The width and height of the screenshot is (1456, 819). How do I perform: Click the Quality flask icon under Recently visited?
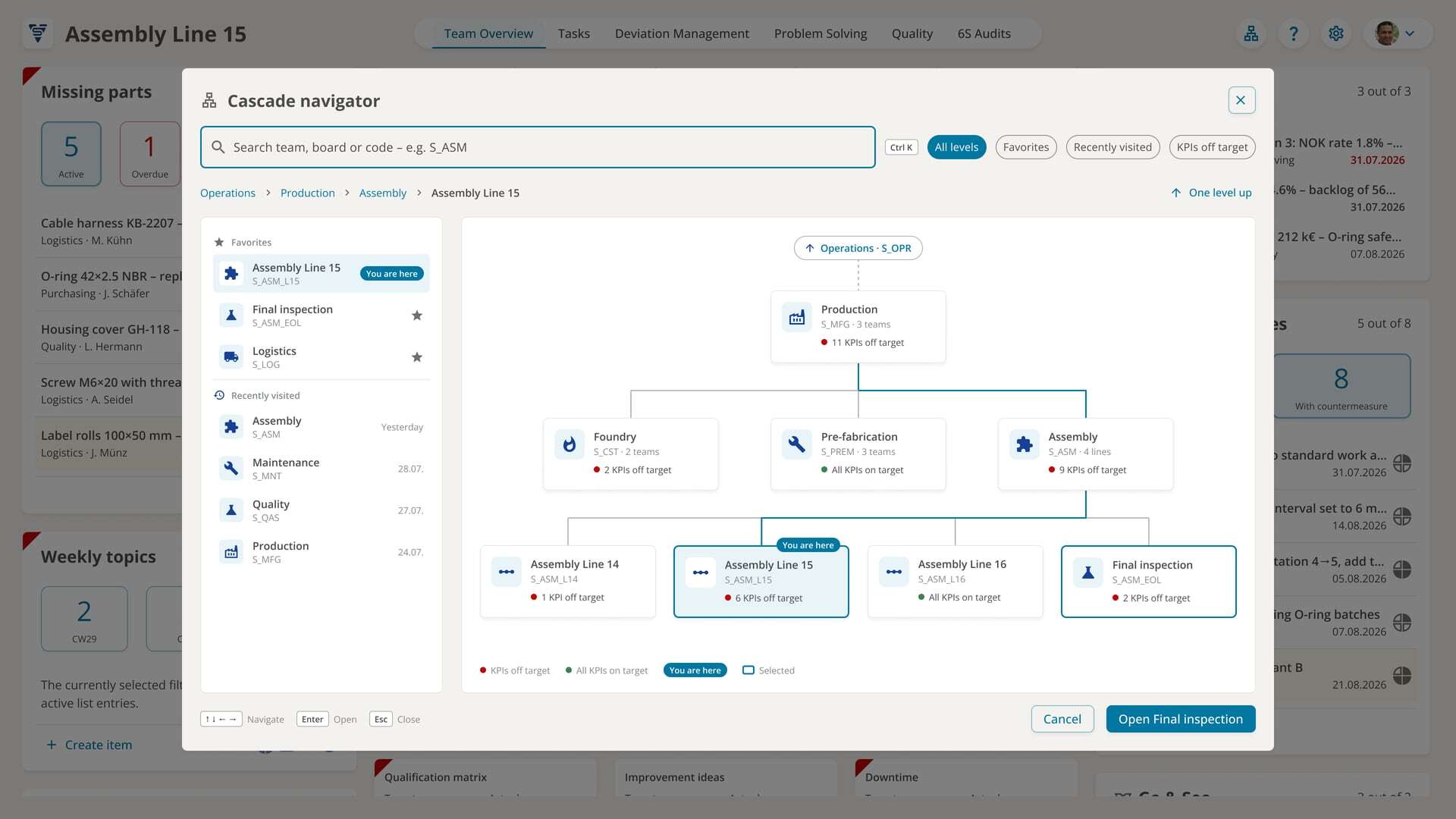pos(231,510)
